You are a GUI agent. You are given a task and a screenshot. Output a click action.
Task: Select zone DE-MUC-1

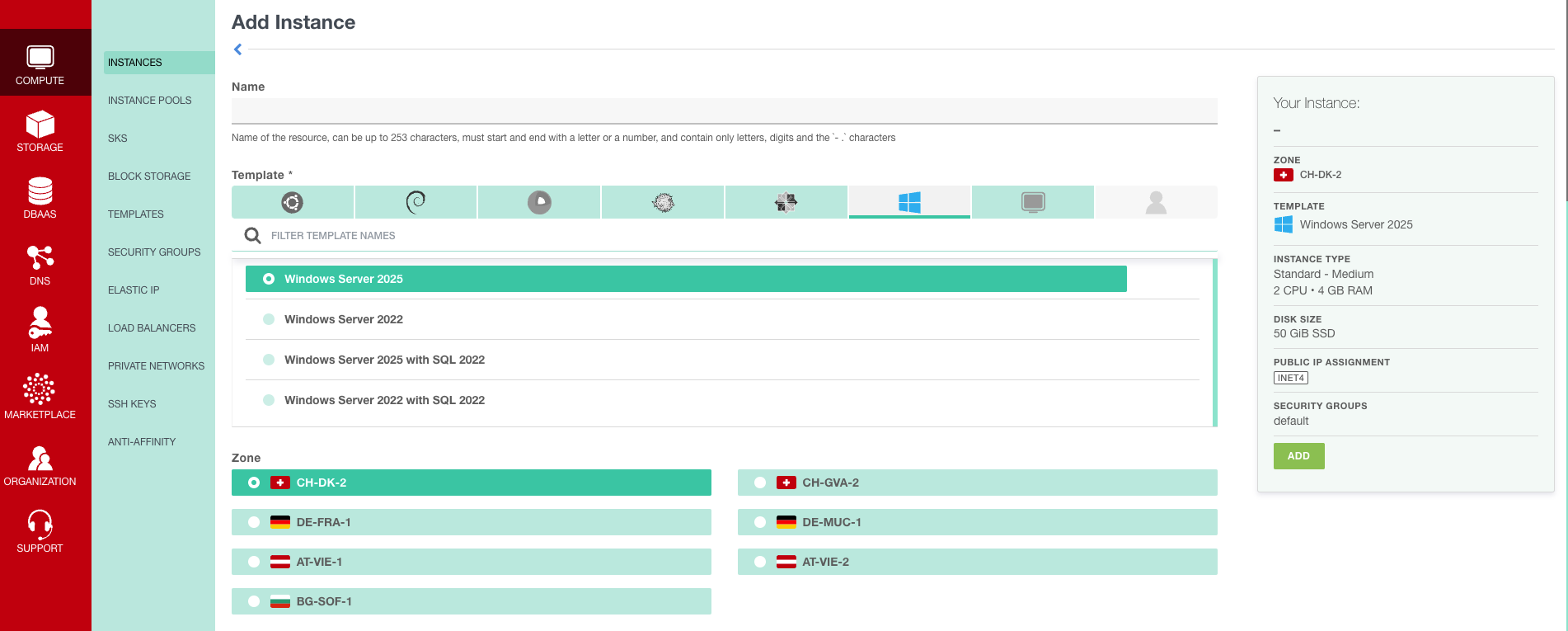(x=978, y=522)
